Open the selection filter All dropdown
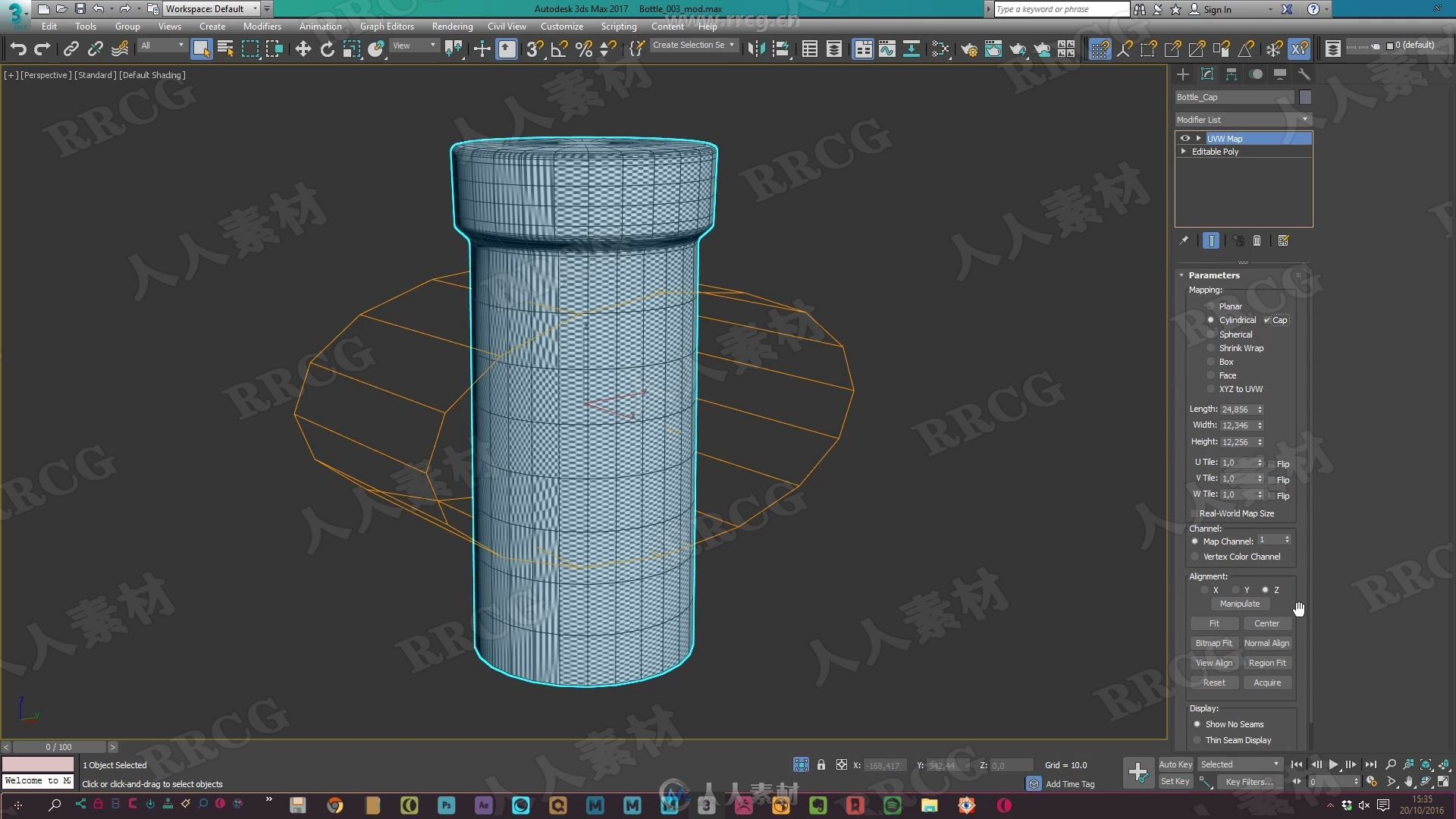 pos(162,45)
